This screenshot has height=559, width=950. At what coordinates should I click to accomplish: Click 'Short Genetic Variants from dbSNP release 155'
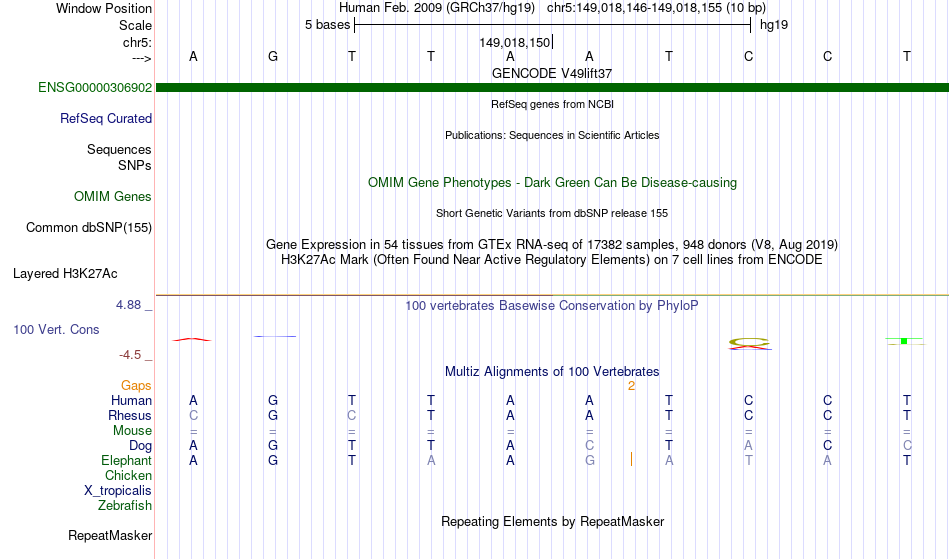click(x=552, y=213)
